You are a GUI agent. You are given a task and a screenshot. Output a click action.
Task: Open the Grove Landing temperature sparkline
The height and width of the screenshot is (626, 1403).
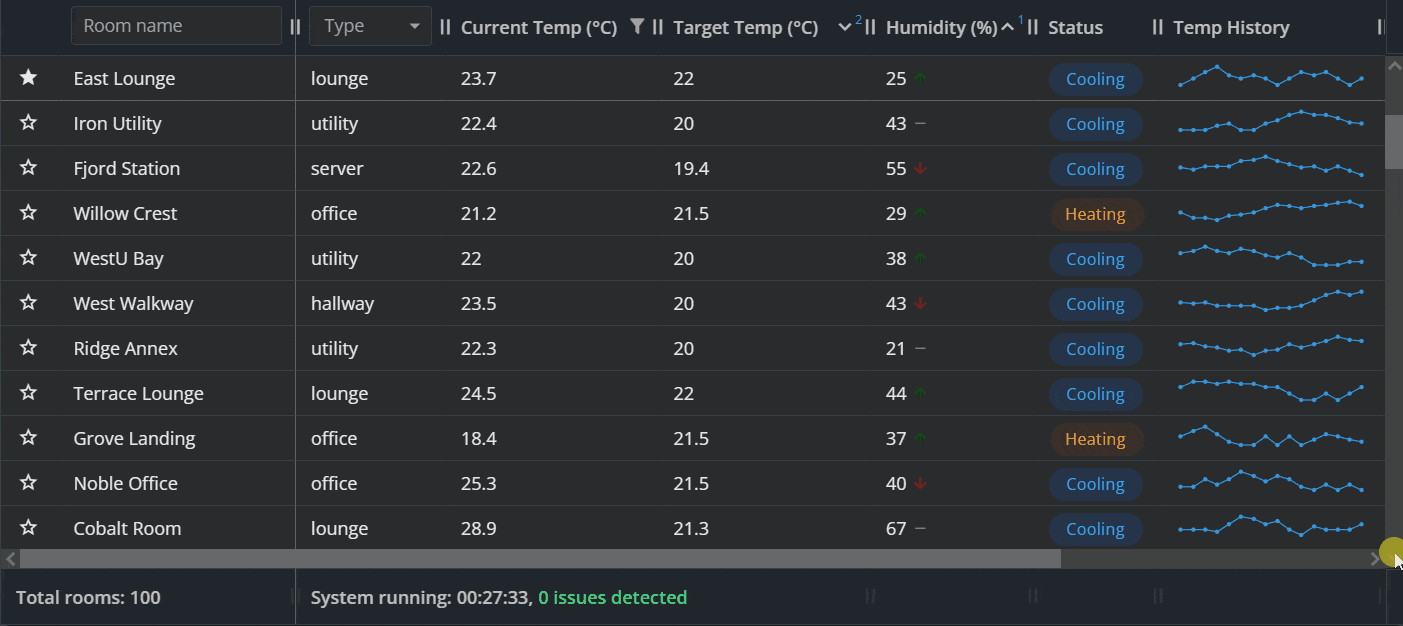(x=1271, y=438)
